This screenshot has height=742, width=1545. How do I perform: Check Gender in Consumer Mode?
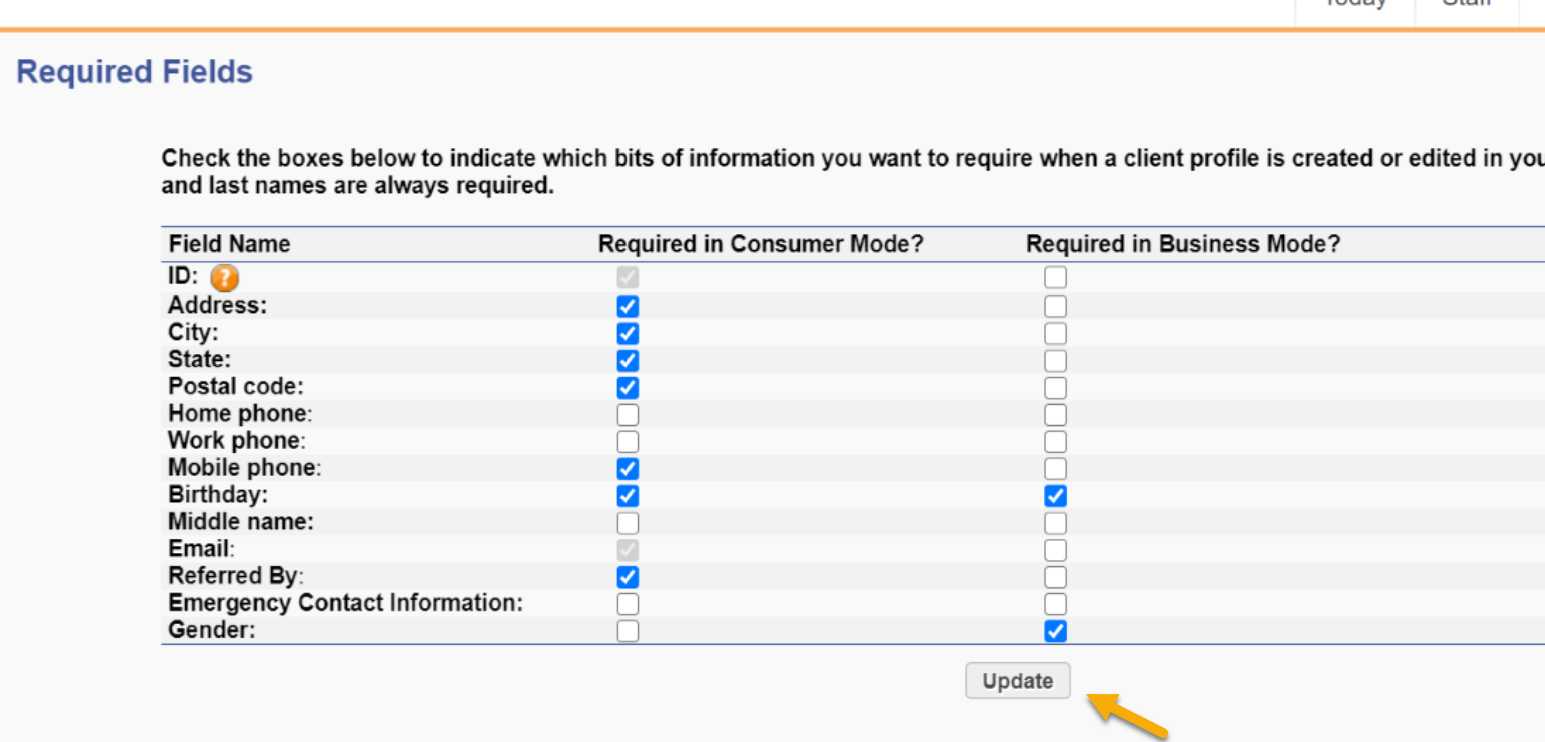click(628, 631)
